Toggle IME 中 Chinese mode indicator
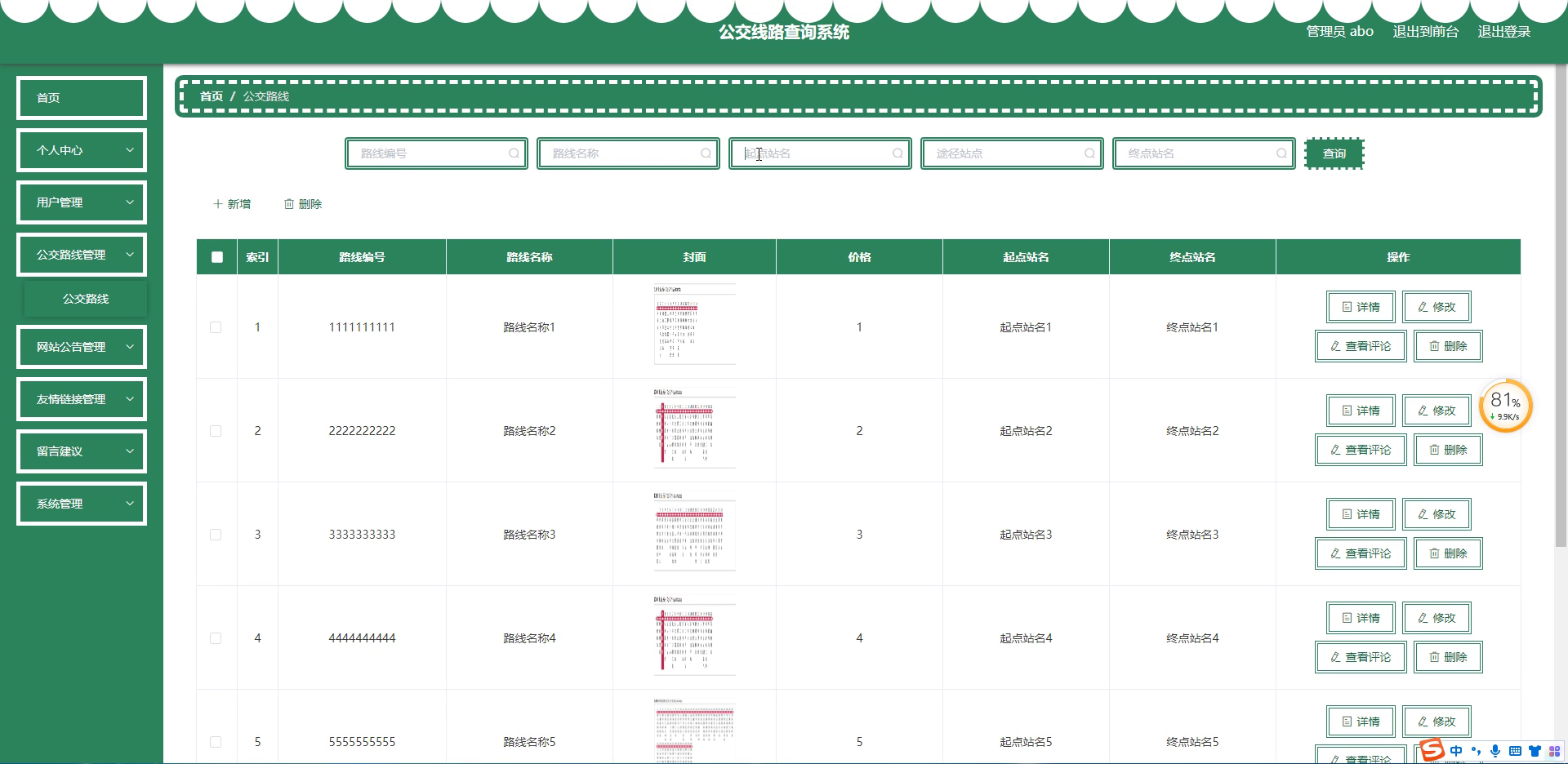Image resolution: width=1568 pixels, height=764 pixels. coord(1456,751)
